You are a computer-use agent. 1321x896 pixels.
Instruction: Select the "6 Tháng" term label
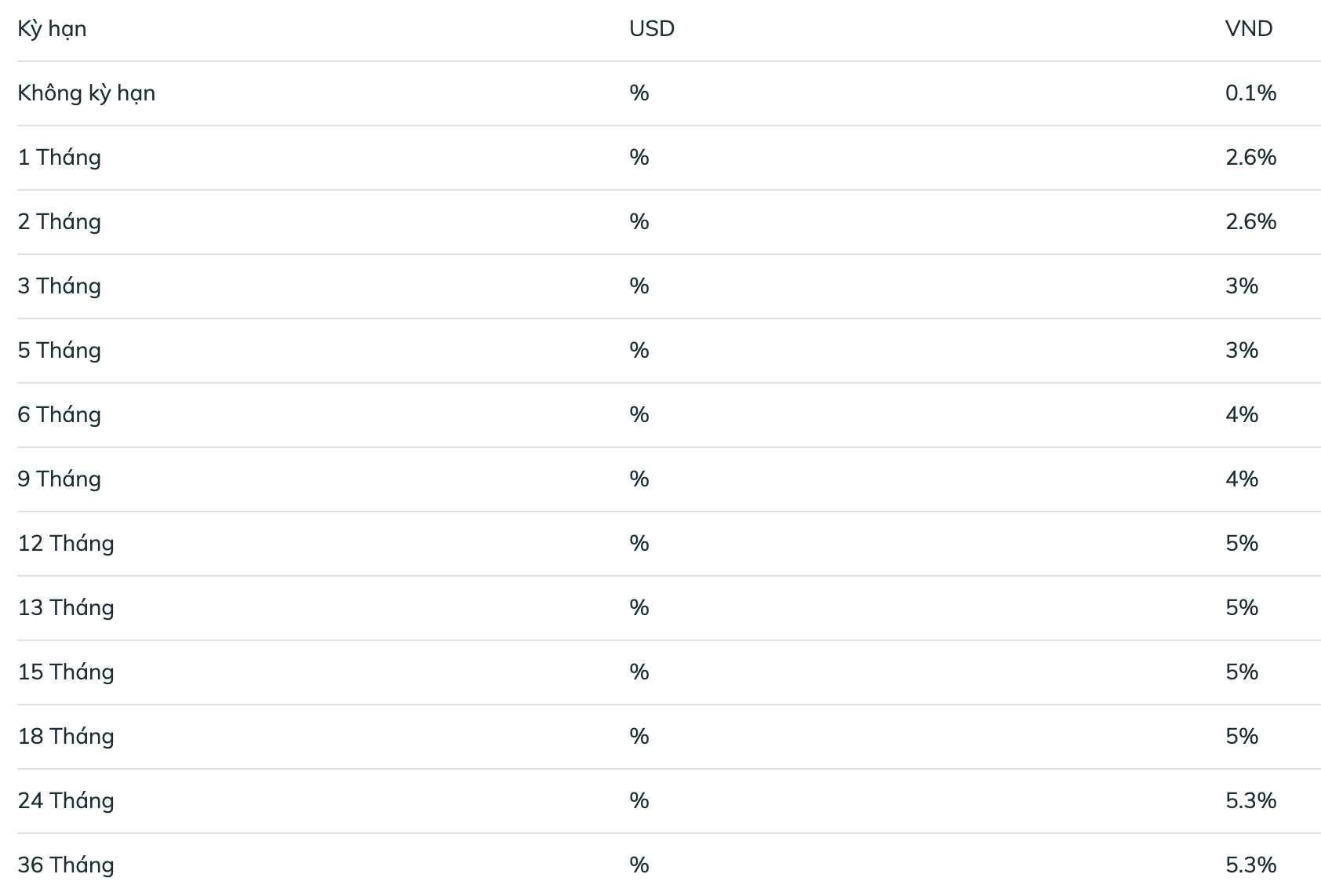pyautogui.click(x=60, y=415)
